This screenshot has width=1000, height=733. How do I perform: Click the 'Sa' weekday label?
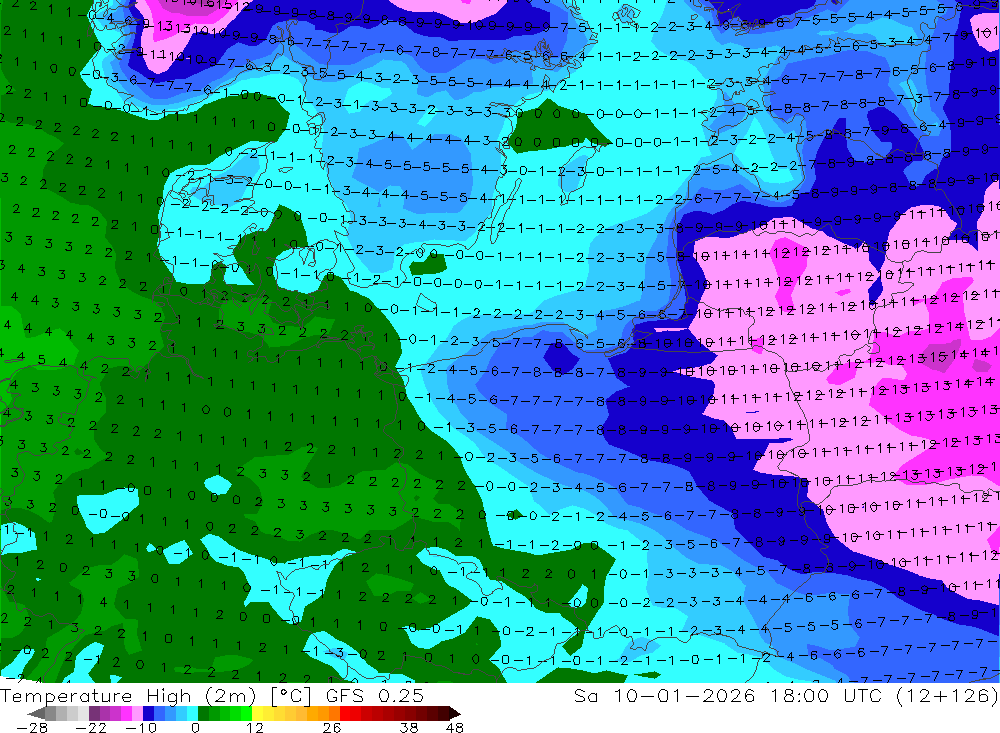click(585, 696)
